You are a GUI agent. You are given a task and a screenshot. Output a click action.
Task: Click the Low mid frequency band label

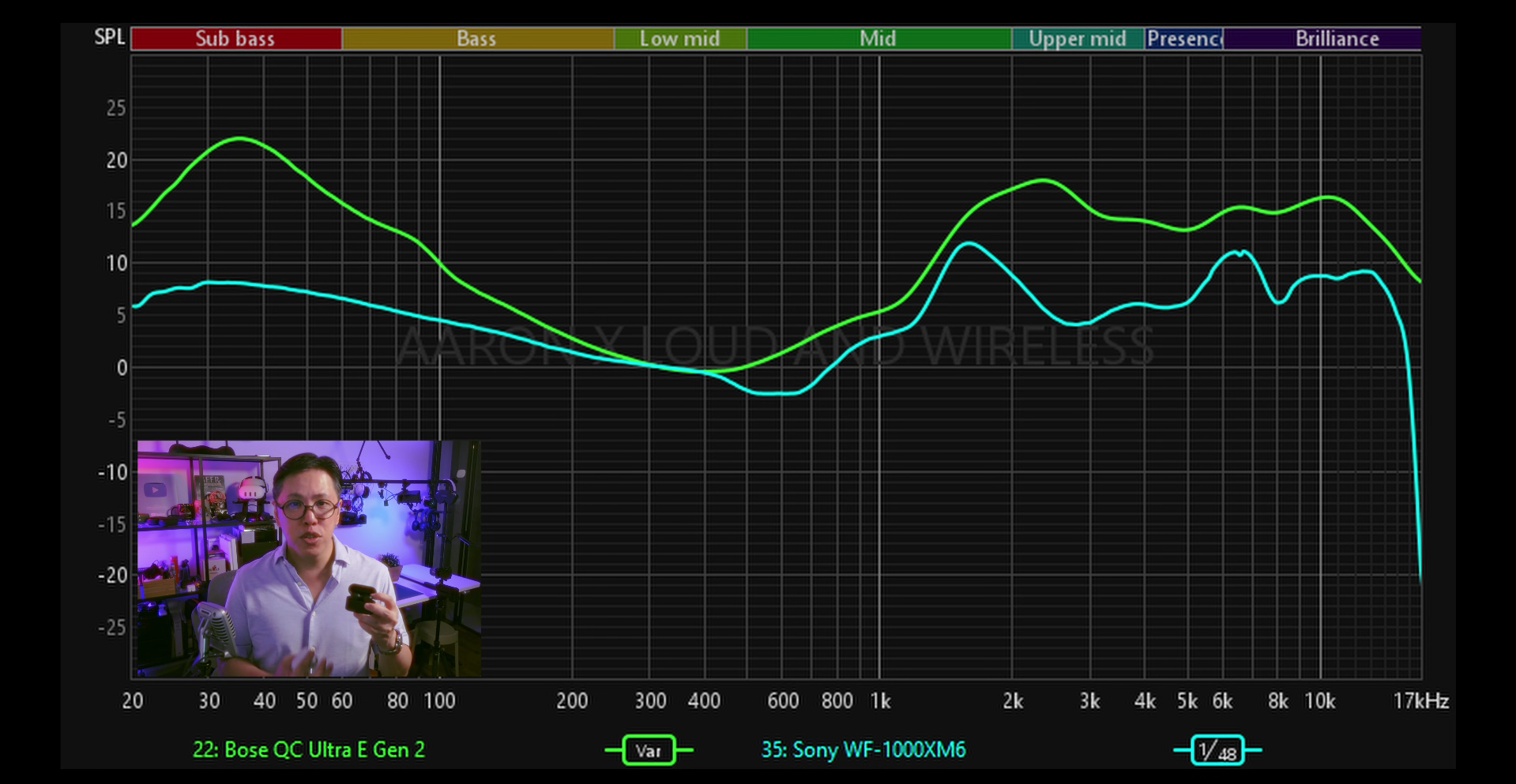680,39
